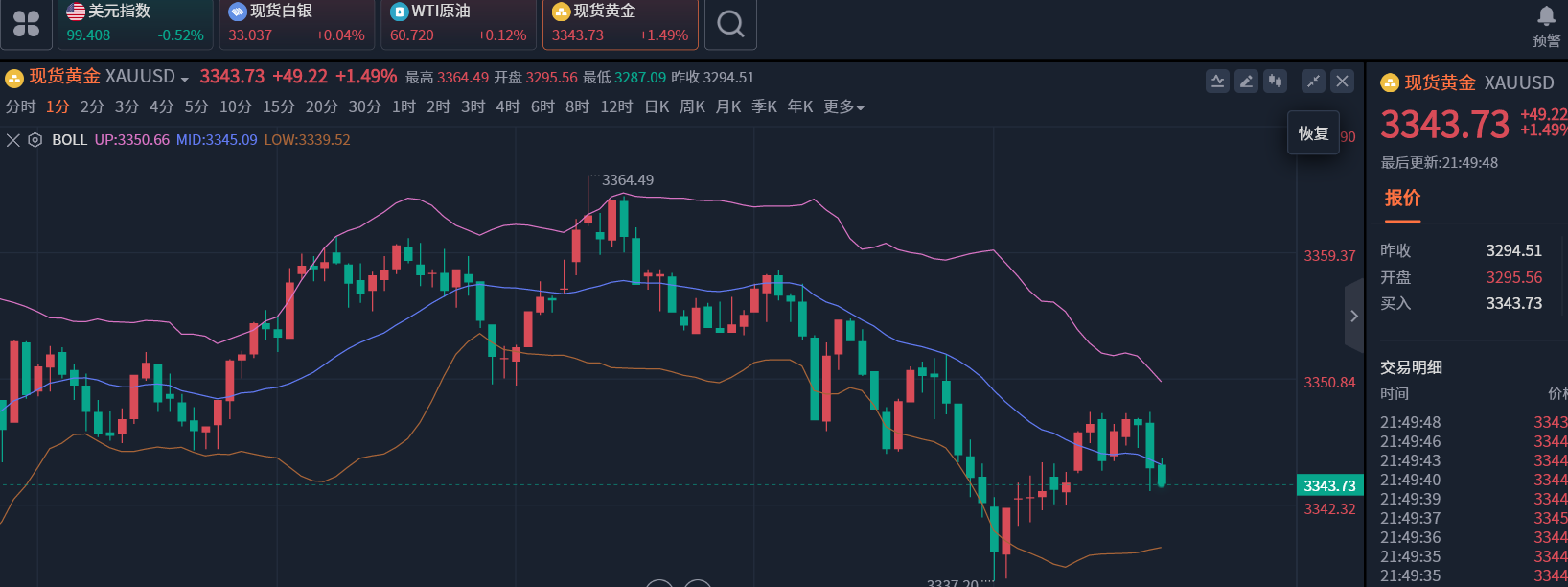Click the 3343.73 current price axis label
This screenshot has height=587, width=1568.
1329,485
